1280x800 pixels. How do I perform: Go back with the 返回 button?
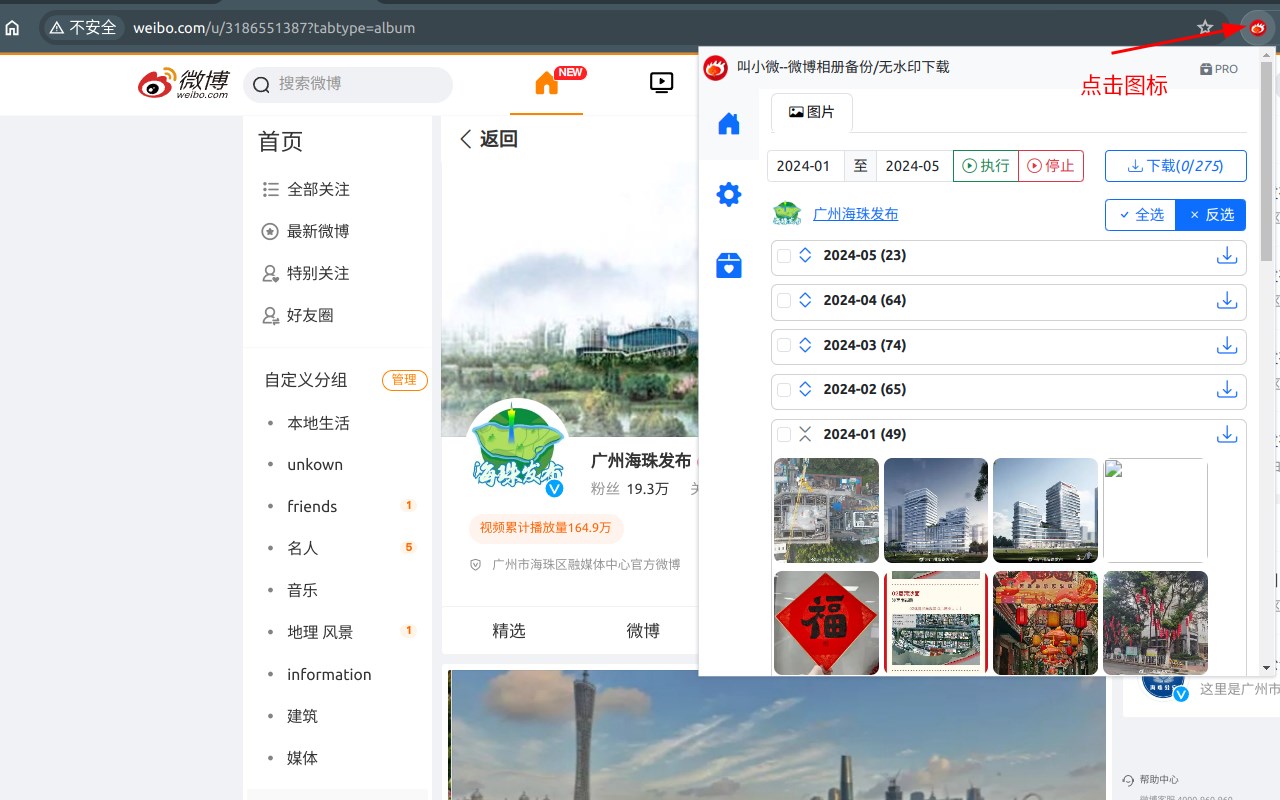pyautogui.click(x=489, y=140)
